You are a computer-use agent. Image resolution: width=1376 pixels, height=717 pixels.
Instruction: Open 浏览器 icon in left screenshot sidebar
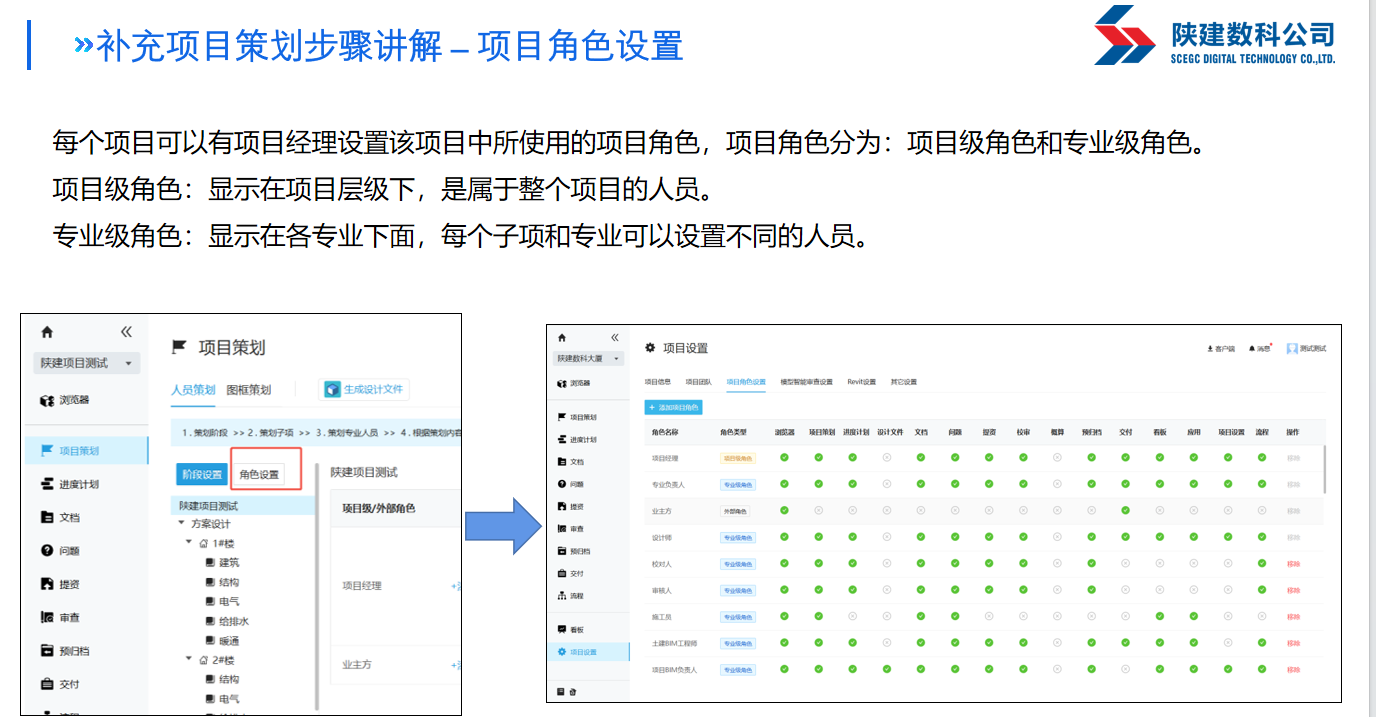47,400
